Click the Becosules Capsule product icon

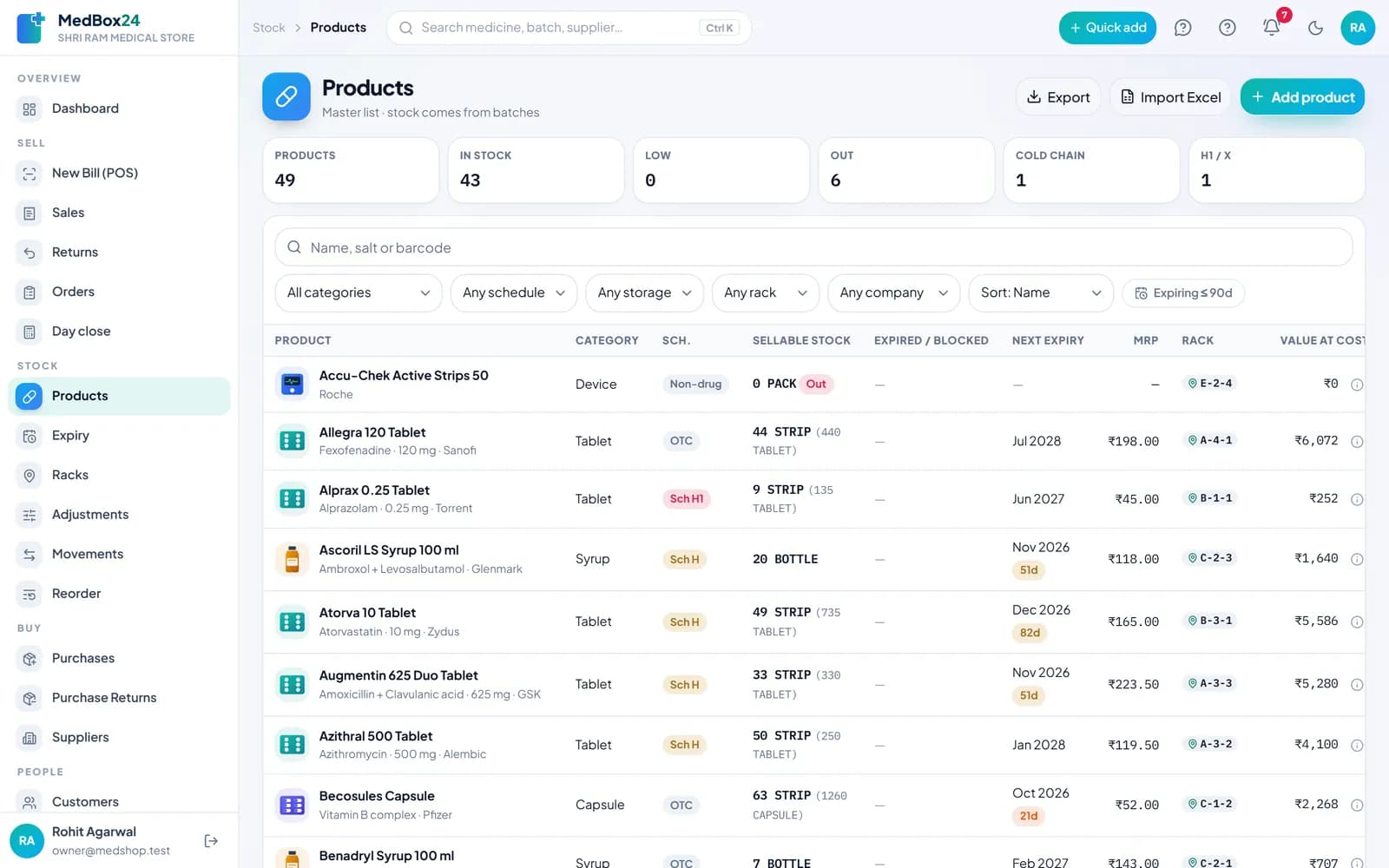293,805
